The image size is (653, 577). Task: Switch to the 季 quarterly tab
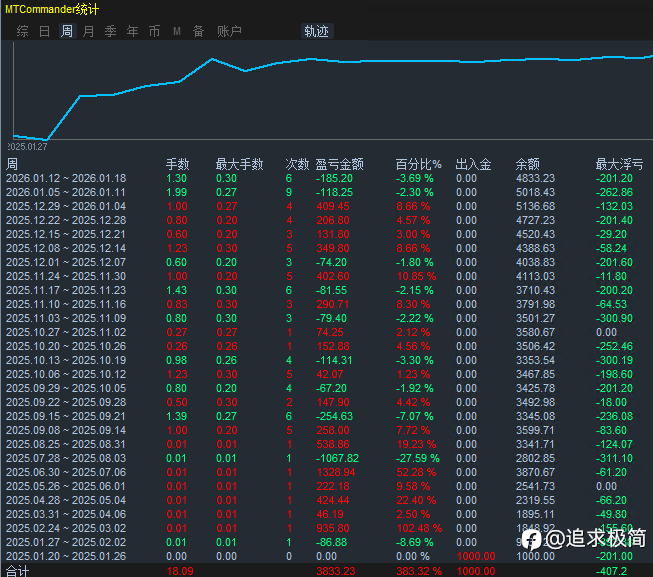(x=111, y=31)
